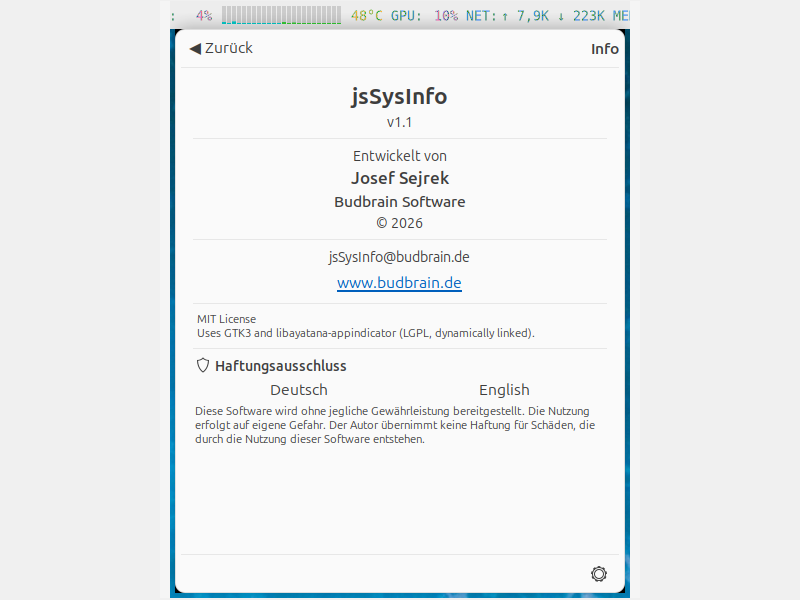
Task: Click the NET download arrow indicator
Action: (x=560, y=16)
